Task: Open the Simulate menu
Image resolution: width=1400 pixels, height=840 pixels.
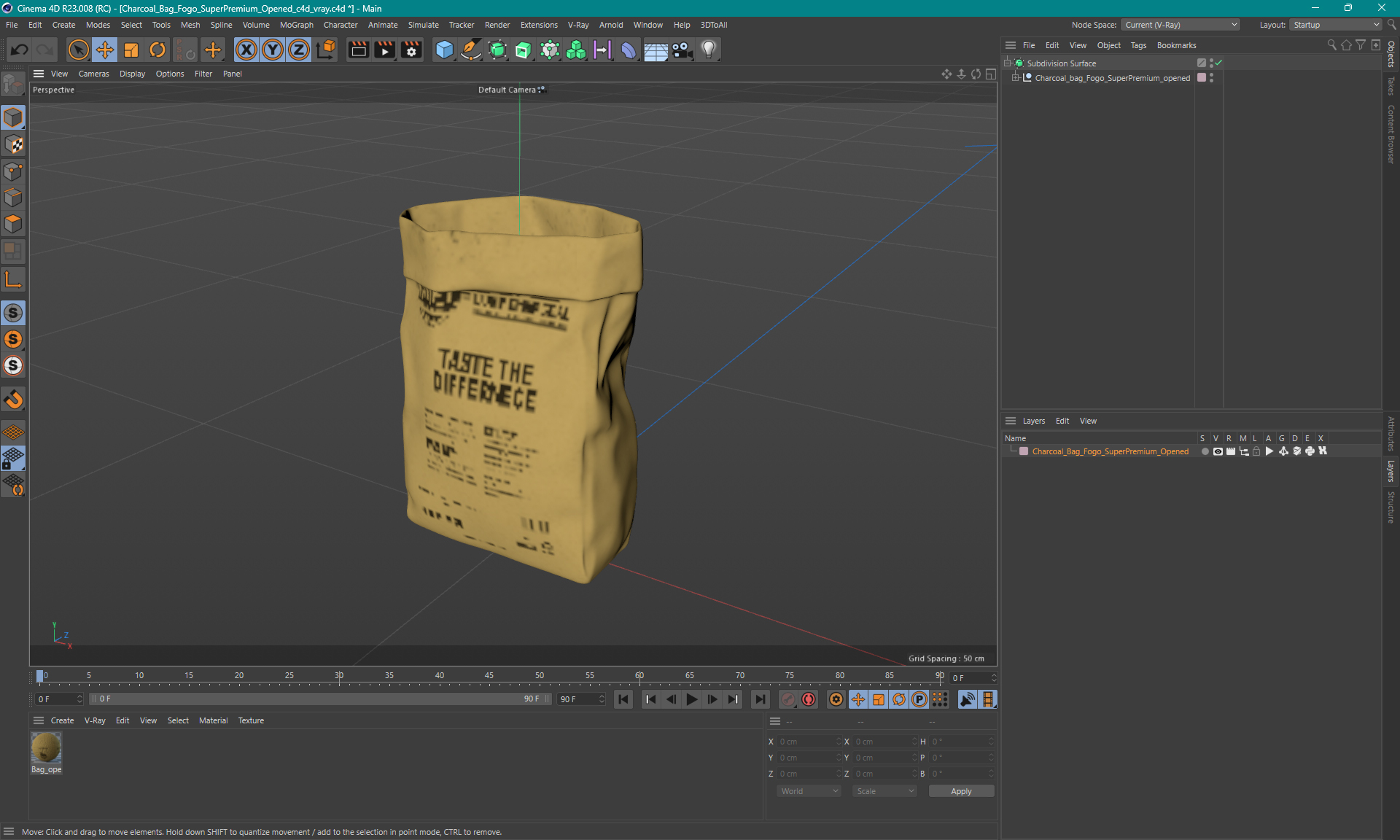Action: (x=423, y=25)
